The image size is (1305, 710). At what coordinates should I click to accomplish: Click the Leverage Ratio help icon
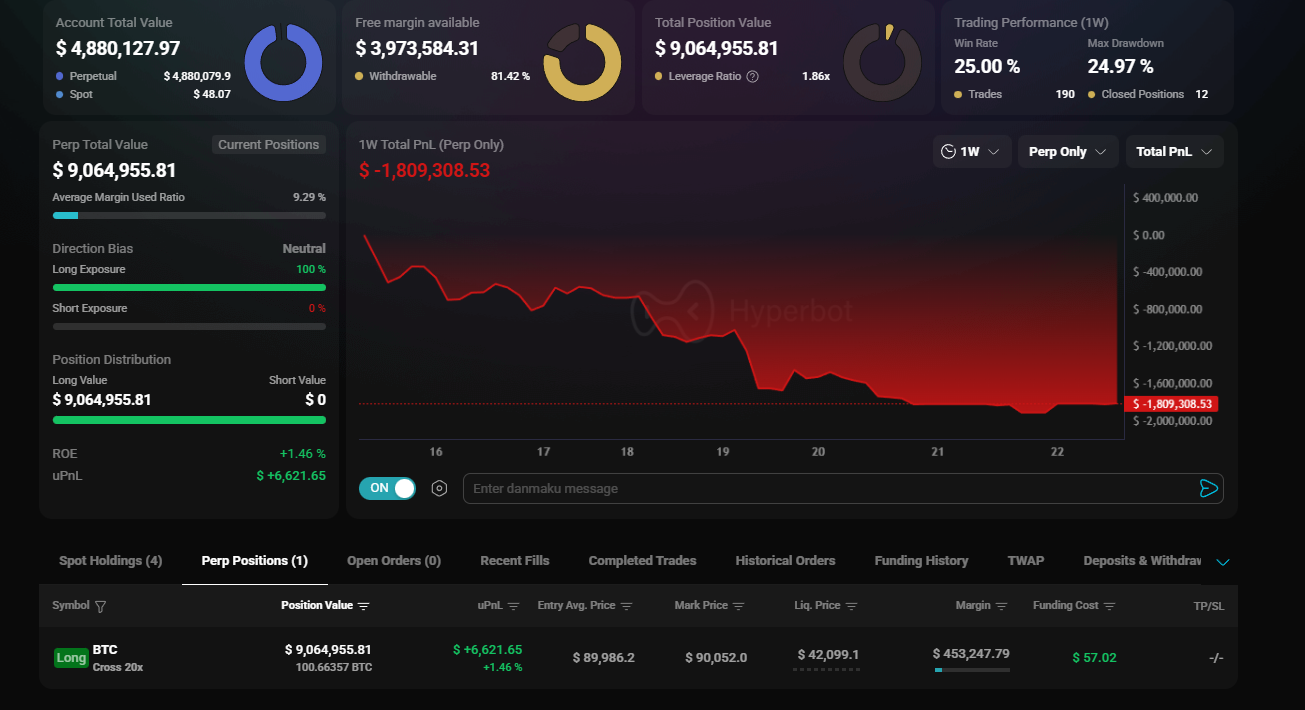point(753,76)
